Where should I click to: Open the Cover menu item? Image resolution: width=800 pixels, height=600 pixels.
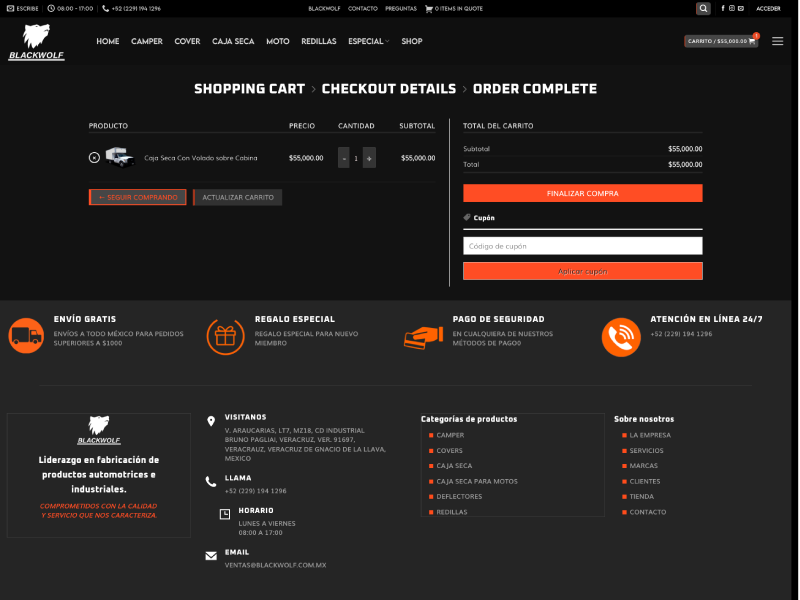tap(187, 41)
